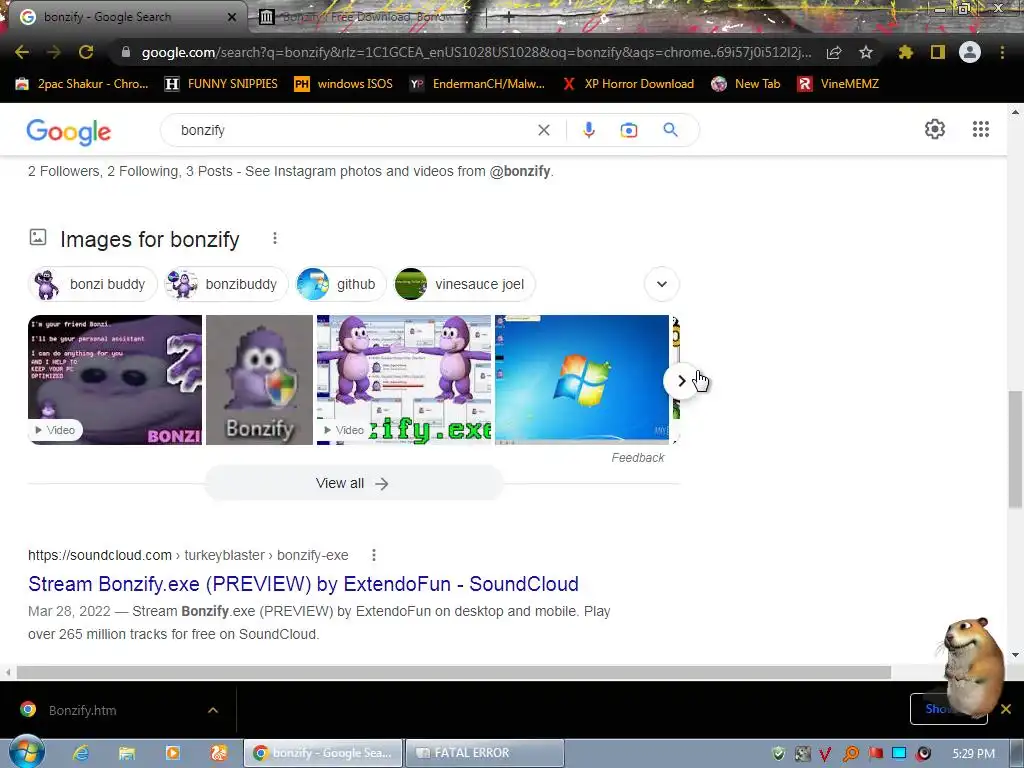Open Stream Bonzify.exe SoundCloud link

pyautogui.click(x=303, y=584)
